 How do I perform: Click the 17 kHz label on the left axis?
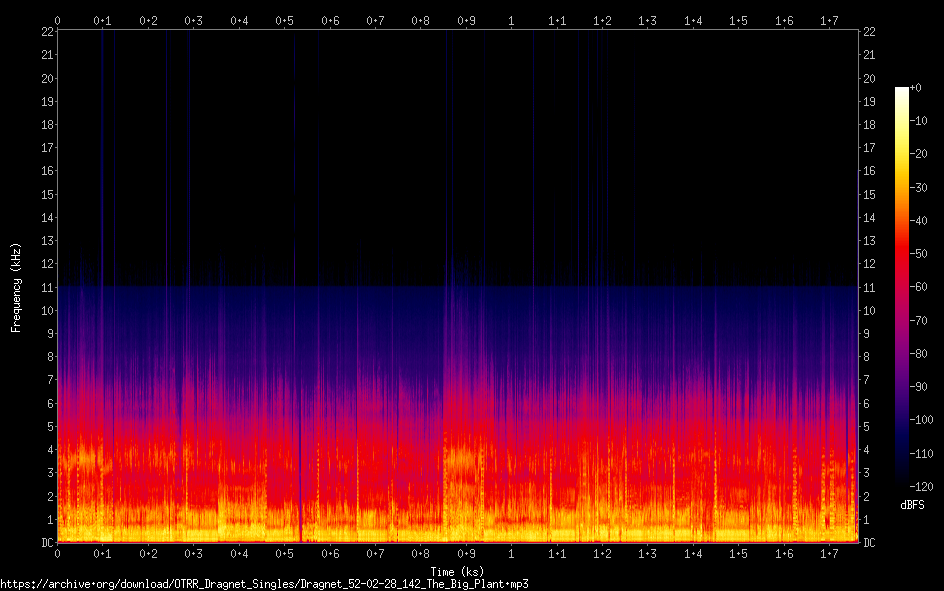[x=45, y=148]
